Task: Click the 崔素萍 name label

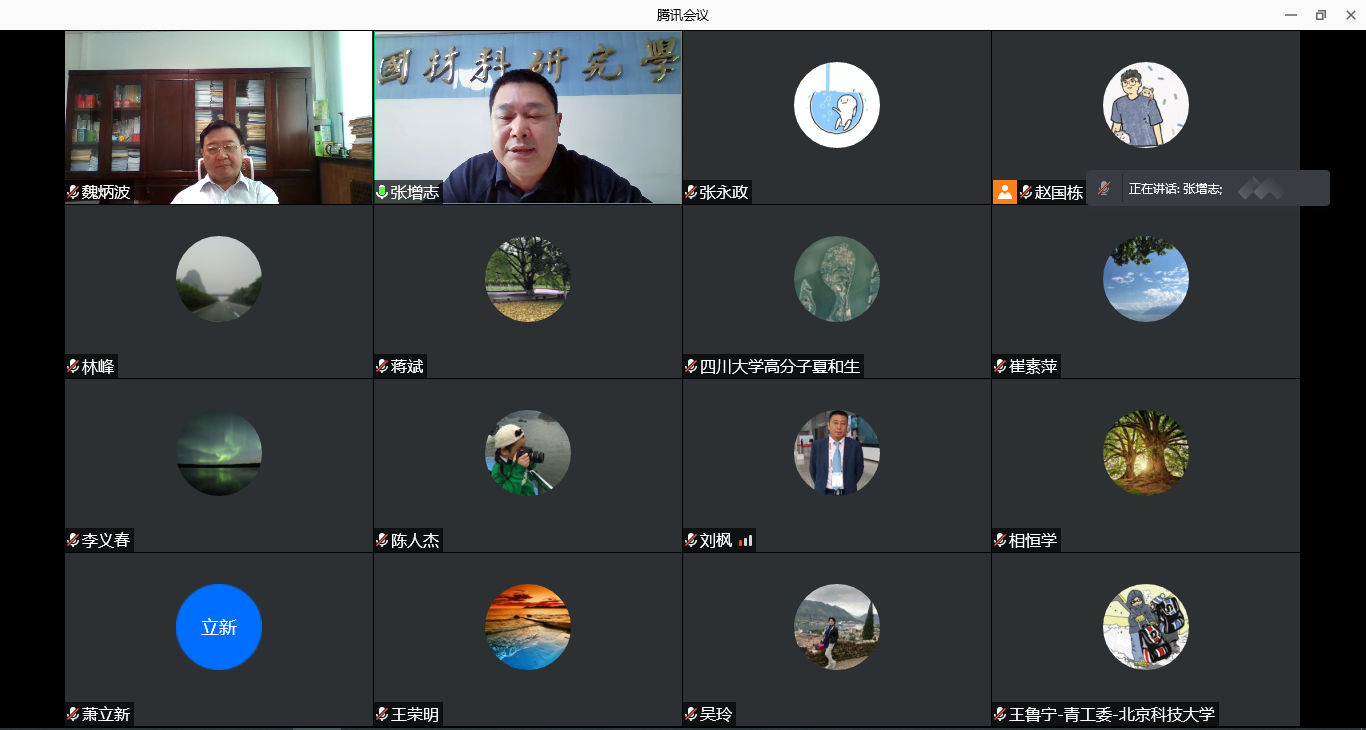Action: click(1033, 367)
